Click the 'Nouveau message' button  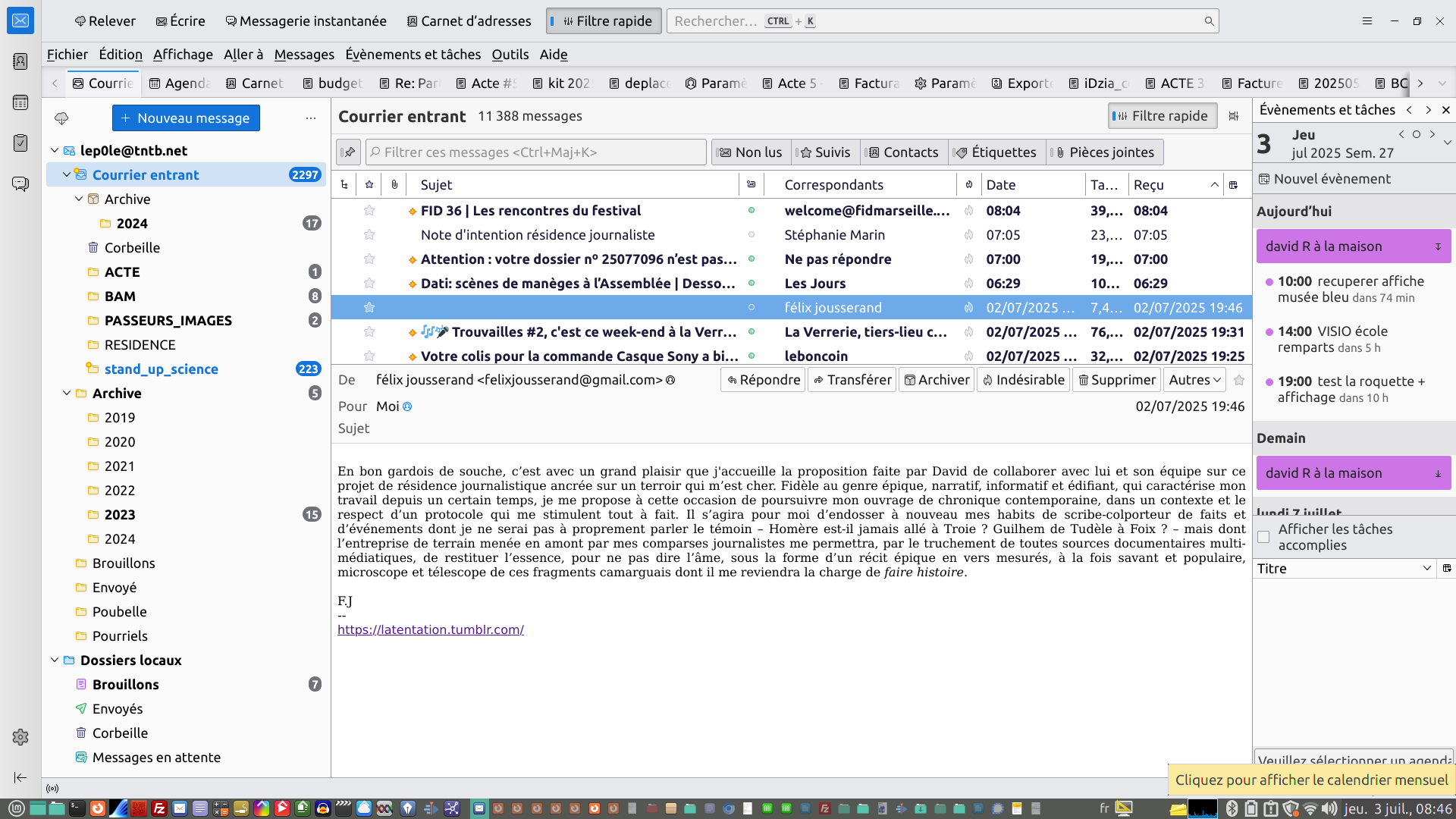(x=186, y=118)
